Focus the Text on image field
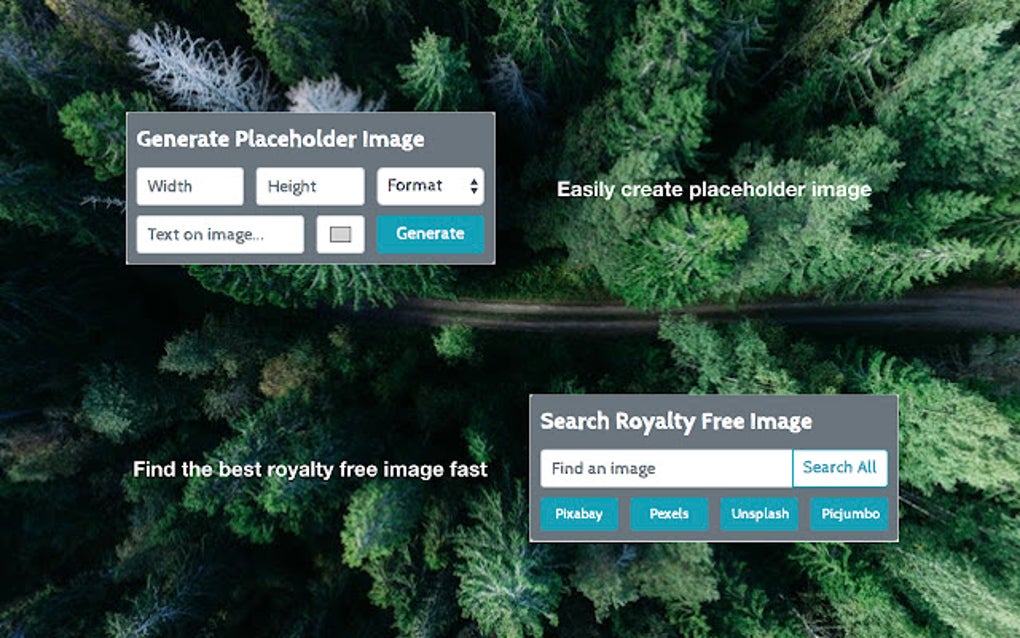This screenshot has width=1020, height=638. 220,234
